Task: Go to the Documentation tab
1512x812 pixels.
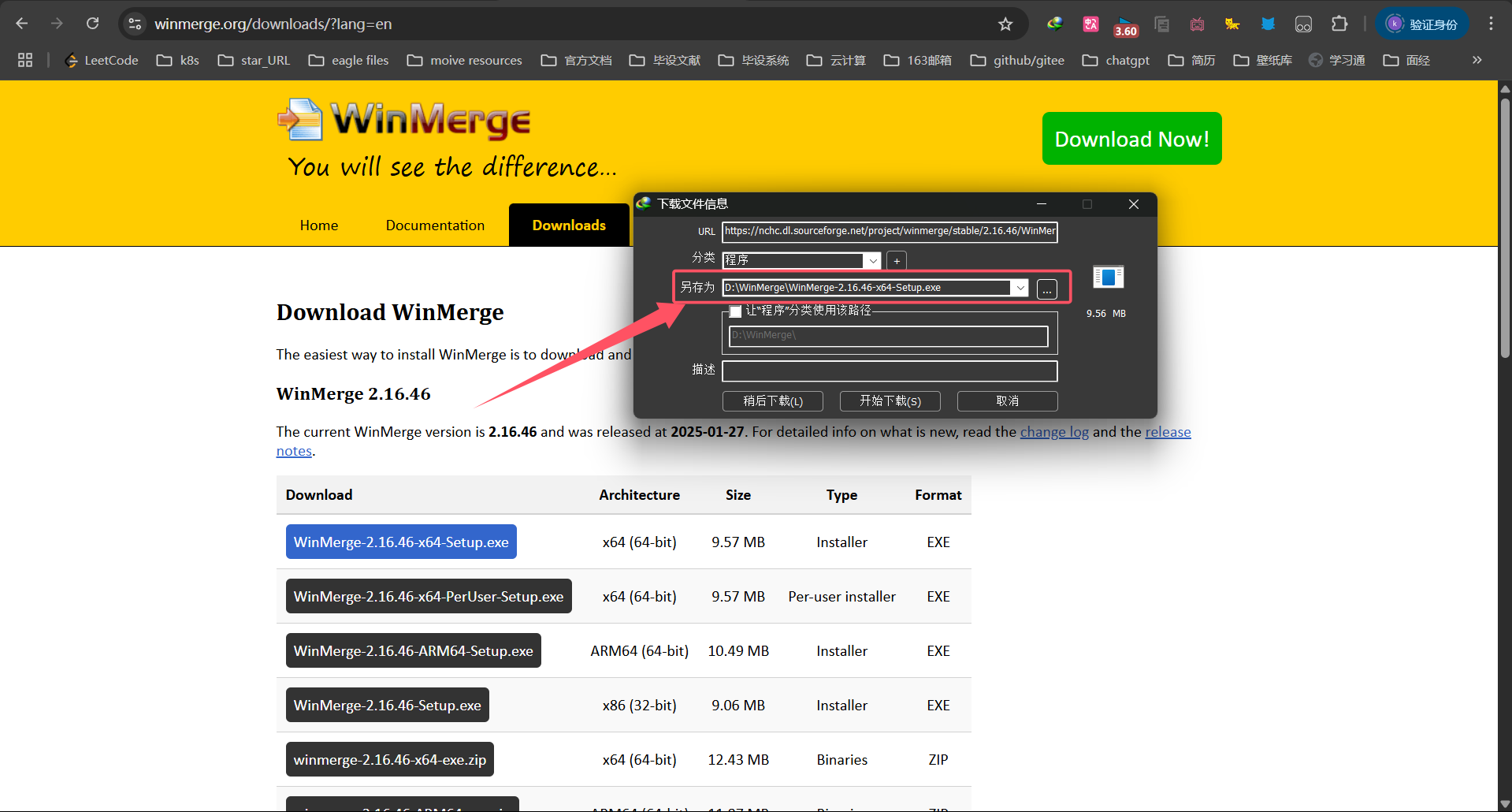Action: [x=435, y=225]
